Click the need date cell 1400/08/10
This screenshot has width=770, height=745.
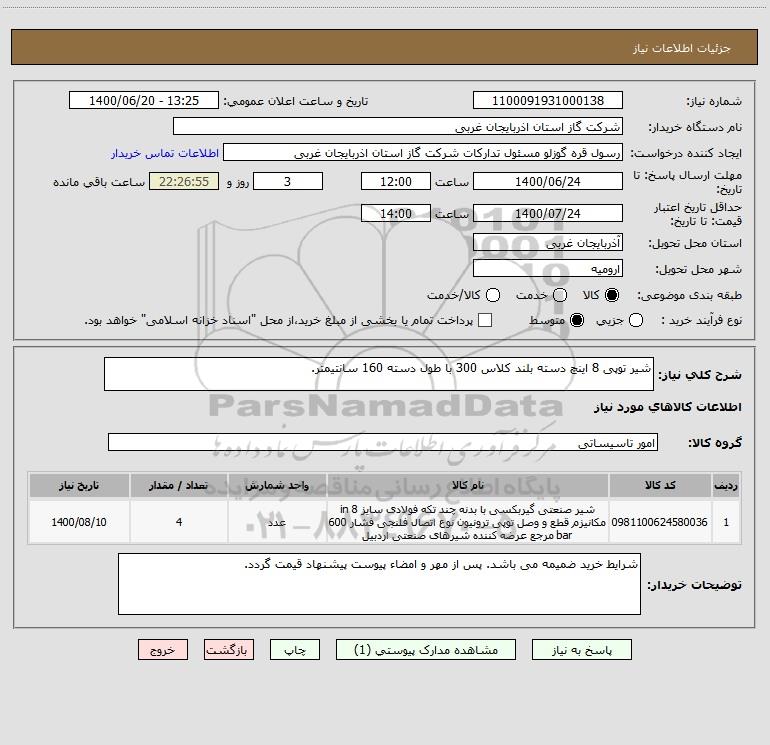coord(79,522)
